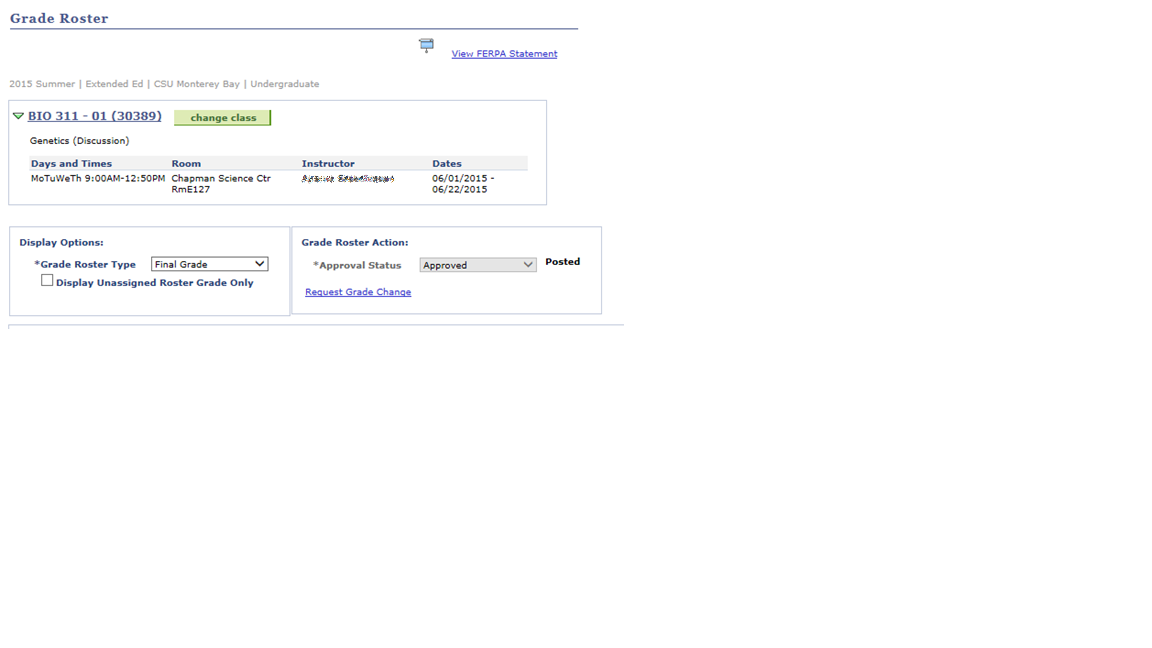Open the BIO 311 - 01 (30389) class link
1152x648 pixels.
click(94, 116)
